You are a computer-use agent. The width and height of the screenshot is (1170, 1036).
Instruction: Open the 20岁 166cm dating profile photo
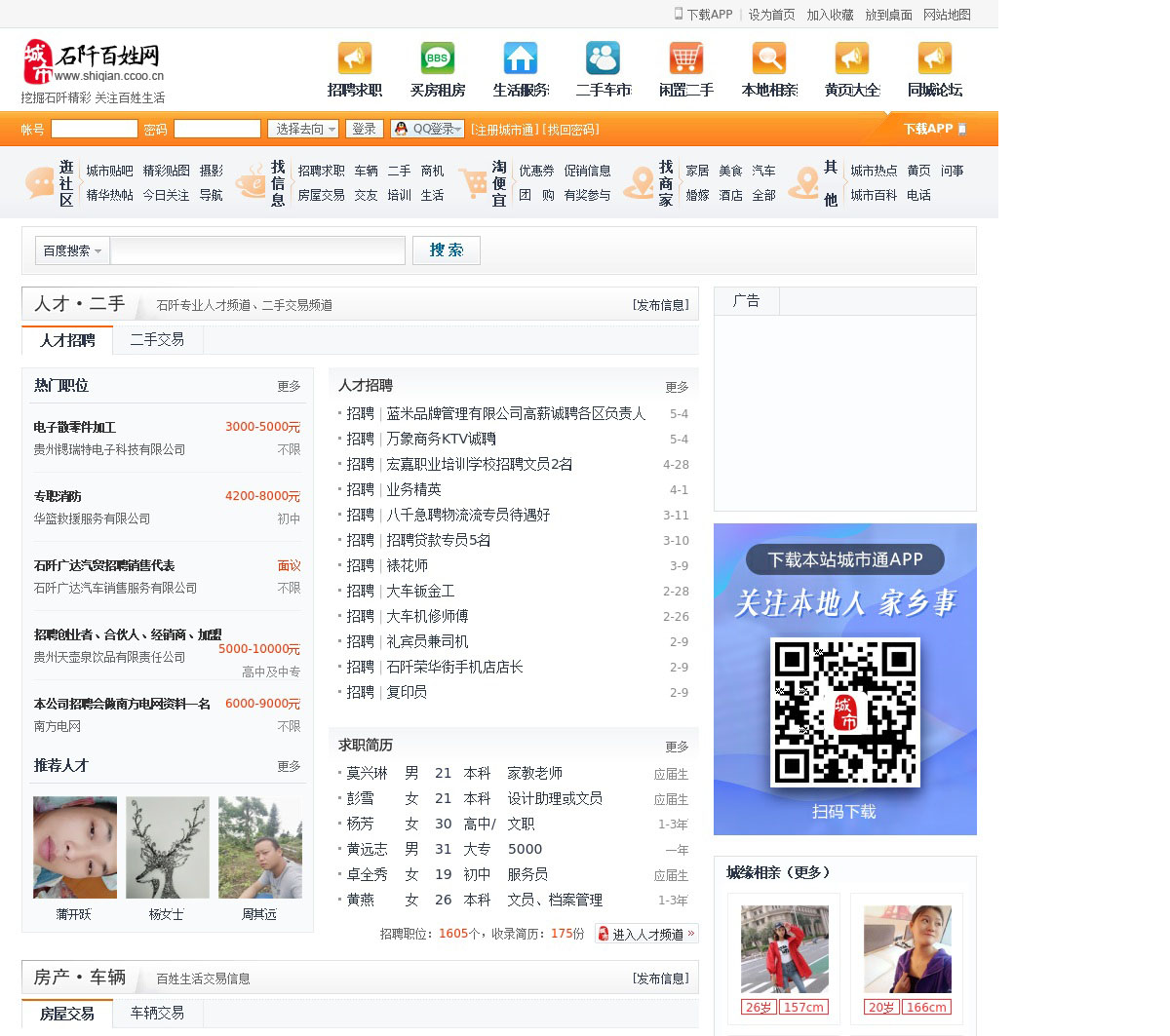(x=908, y=948)
